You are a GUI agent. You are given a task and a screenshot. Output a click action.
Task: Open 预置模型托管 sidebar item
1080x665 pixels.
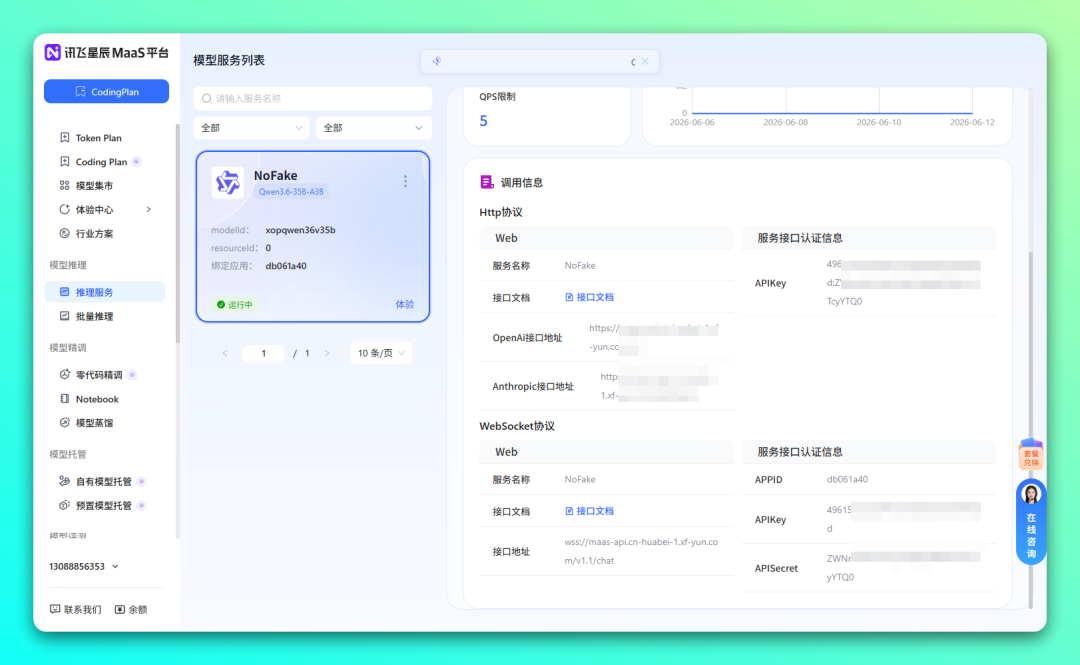103,506
